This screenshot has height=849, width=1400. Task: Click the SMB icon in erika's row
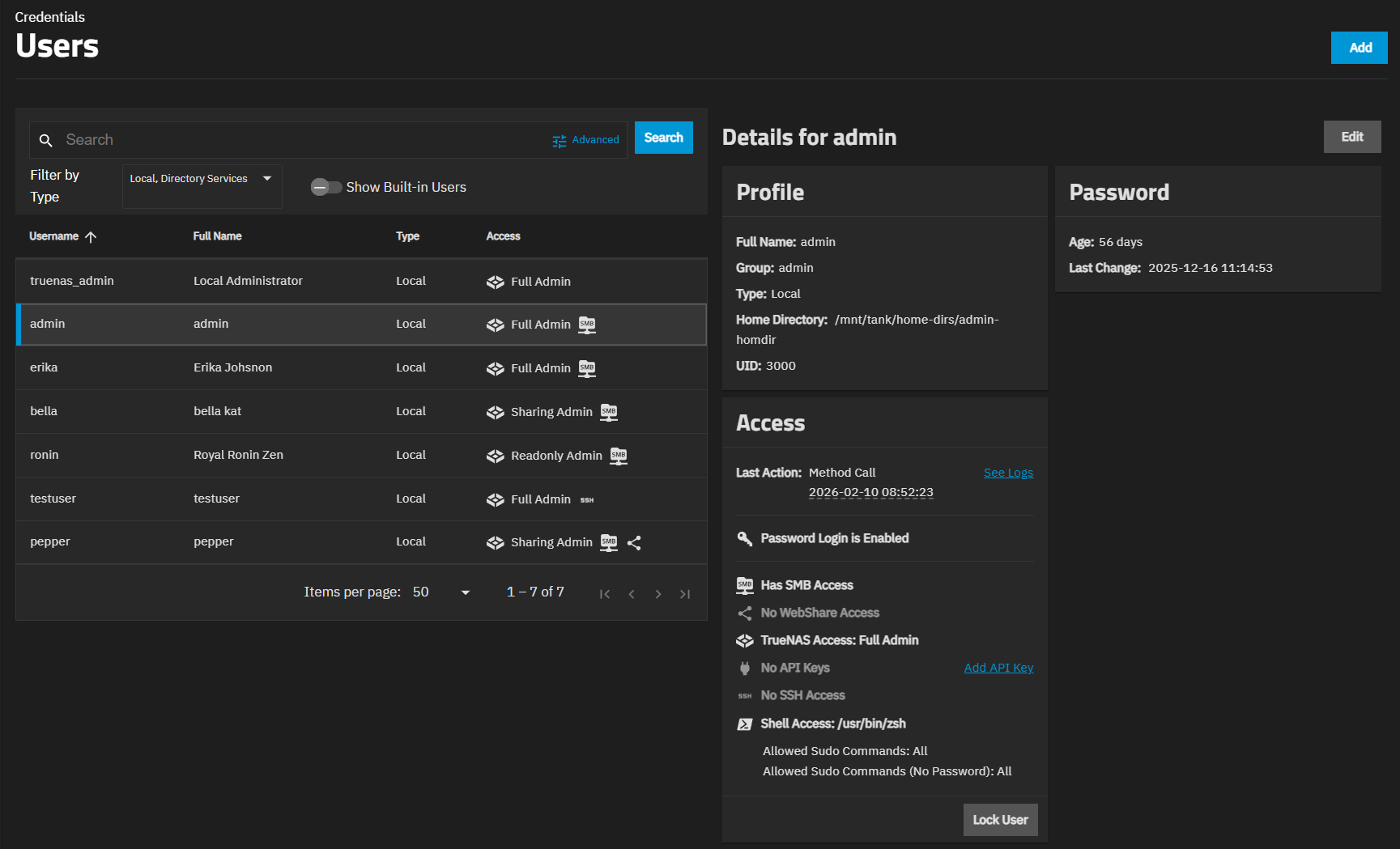pyautogui.click(x=587, y=368)
